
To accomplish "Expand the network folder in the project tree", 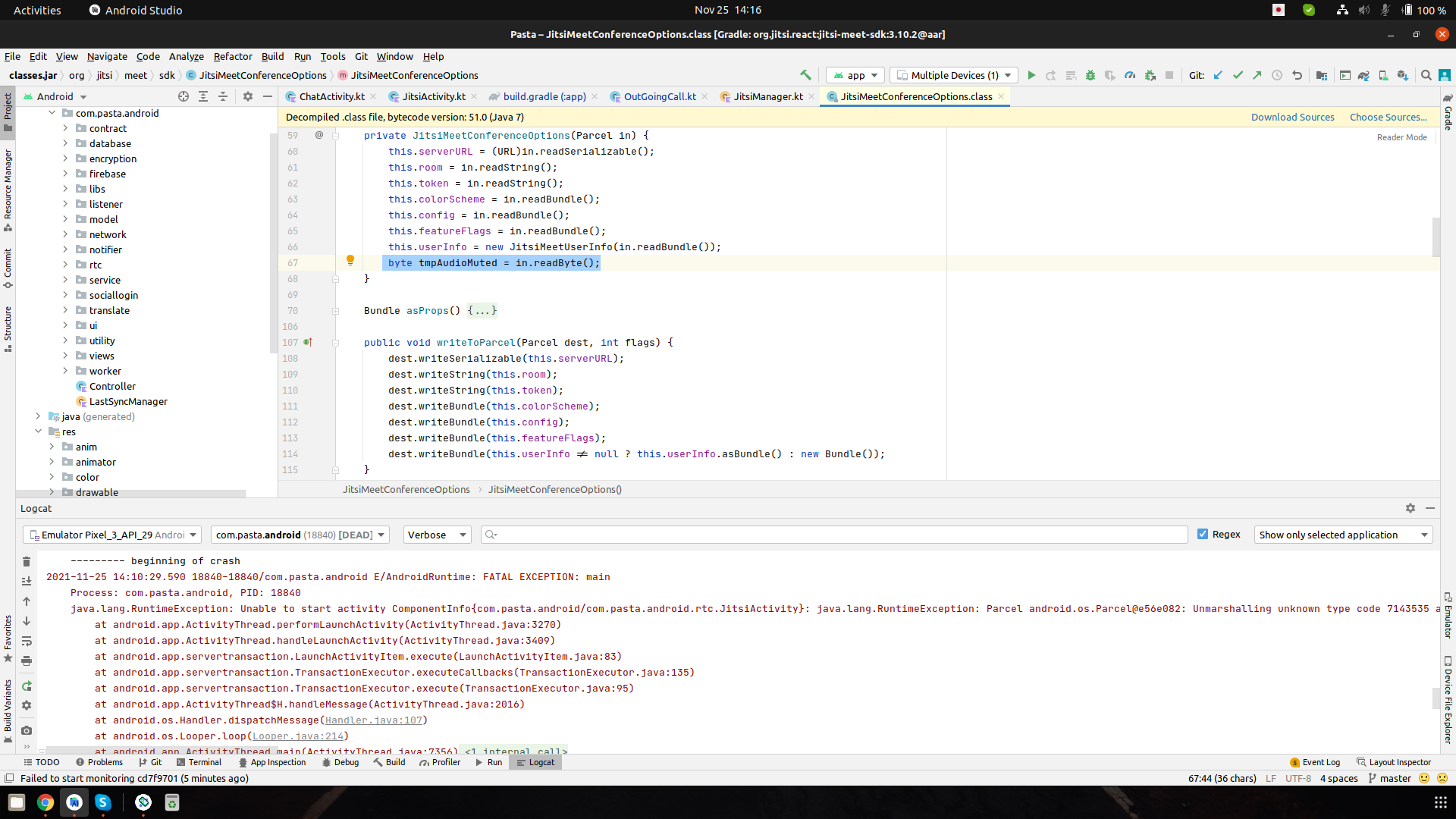I will tap(66, 234).
